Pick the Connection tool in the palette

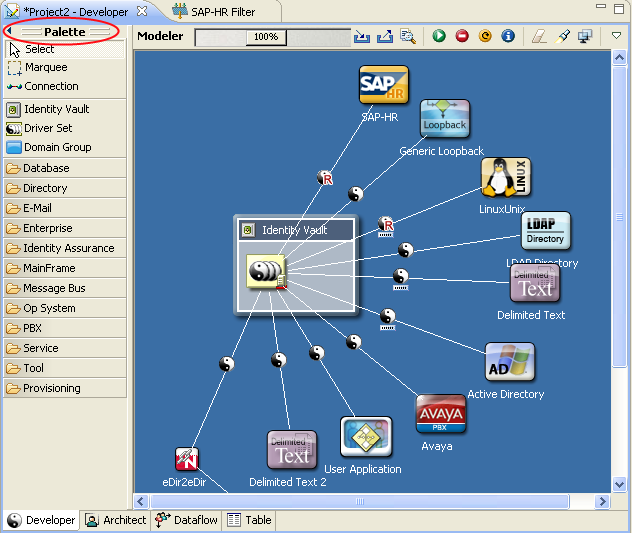(65, 86)
